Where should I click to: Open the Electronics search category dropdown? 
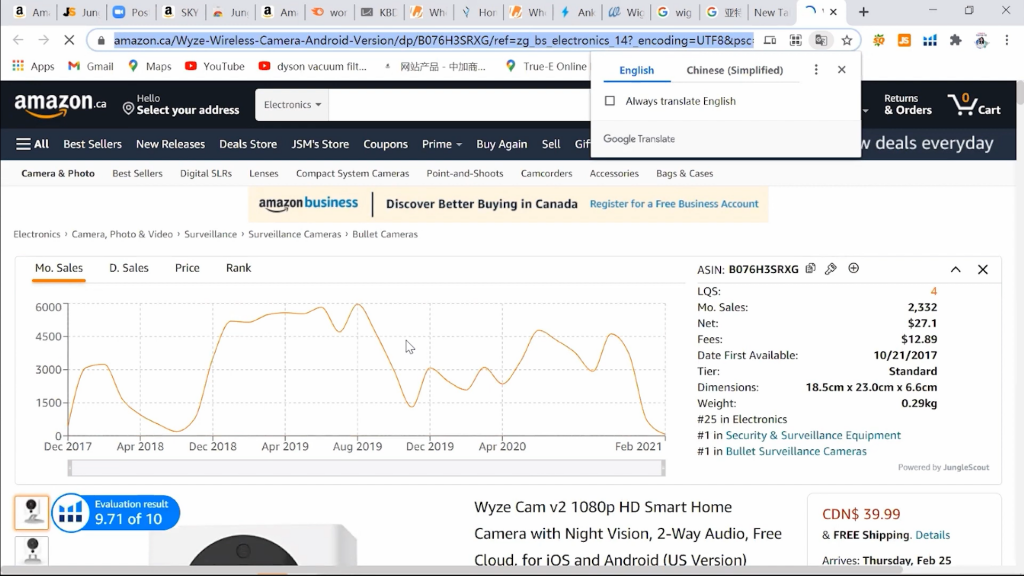pos(292,104)
